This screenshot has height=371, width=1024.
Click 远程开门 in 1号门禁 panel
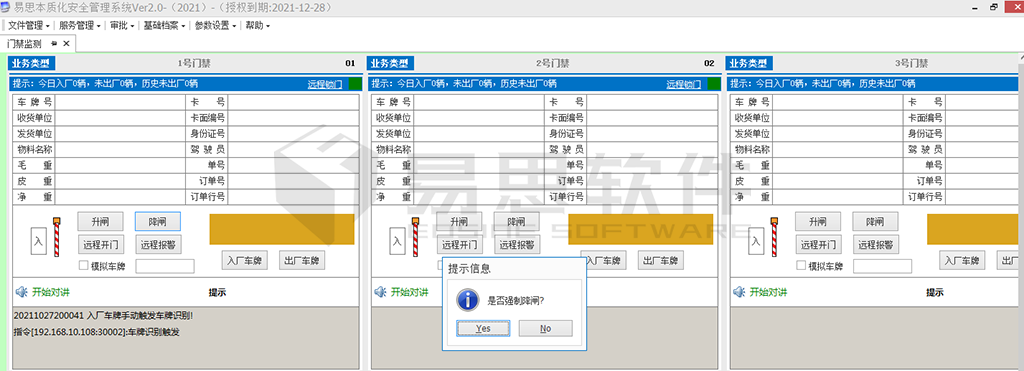point(100,245)
